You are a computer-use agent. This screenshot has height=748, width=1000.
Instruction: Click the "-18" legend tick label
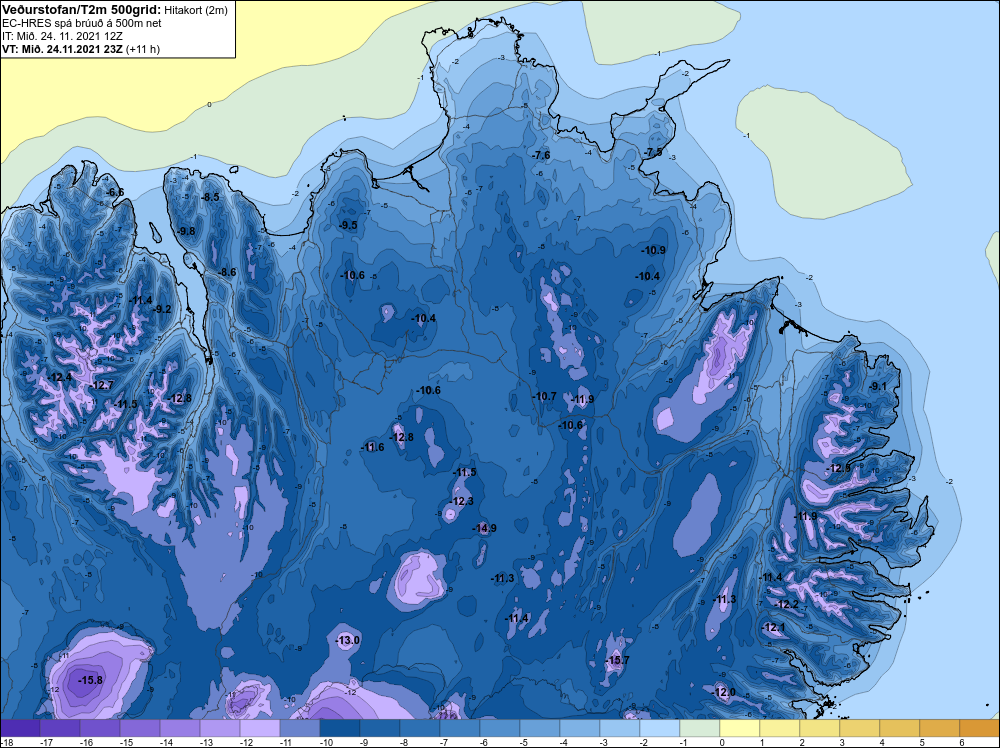pos(6,742)
